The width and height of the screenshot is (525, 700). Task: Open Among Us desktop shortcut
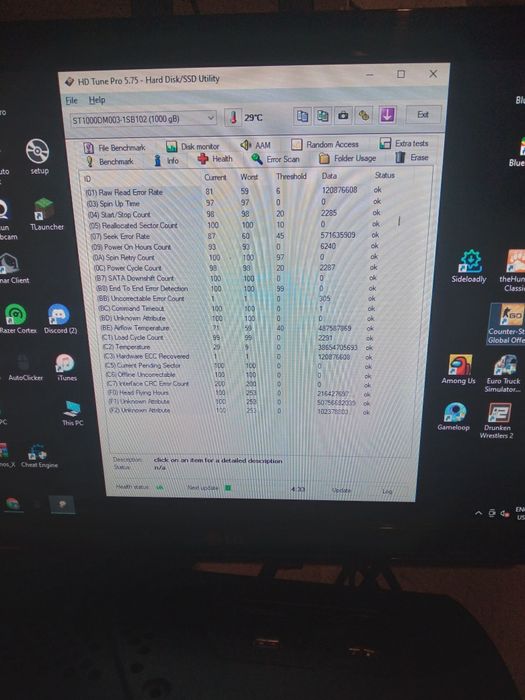point(458,370)
